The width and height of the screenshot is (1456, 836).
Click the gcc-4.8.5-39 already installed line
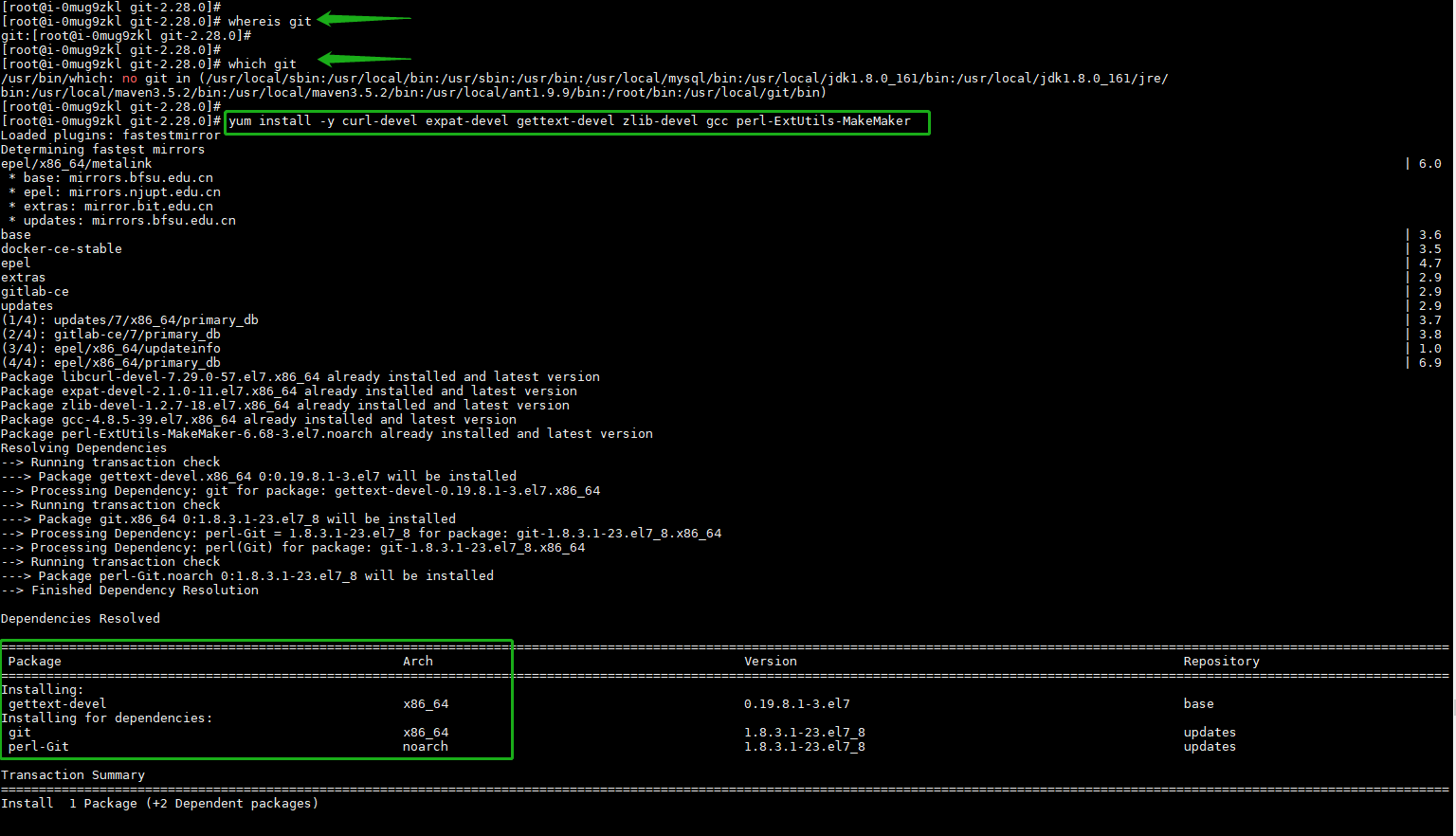coord(259,420)
